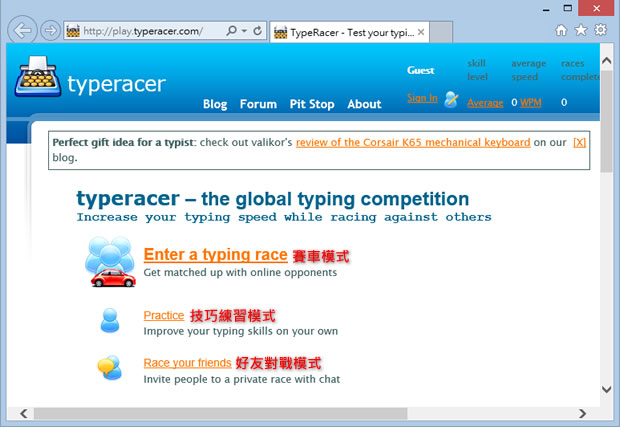Open the Forum menu item
Viewport: 620px width, 428px height.
click(x=258, y=104)
